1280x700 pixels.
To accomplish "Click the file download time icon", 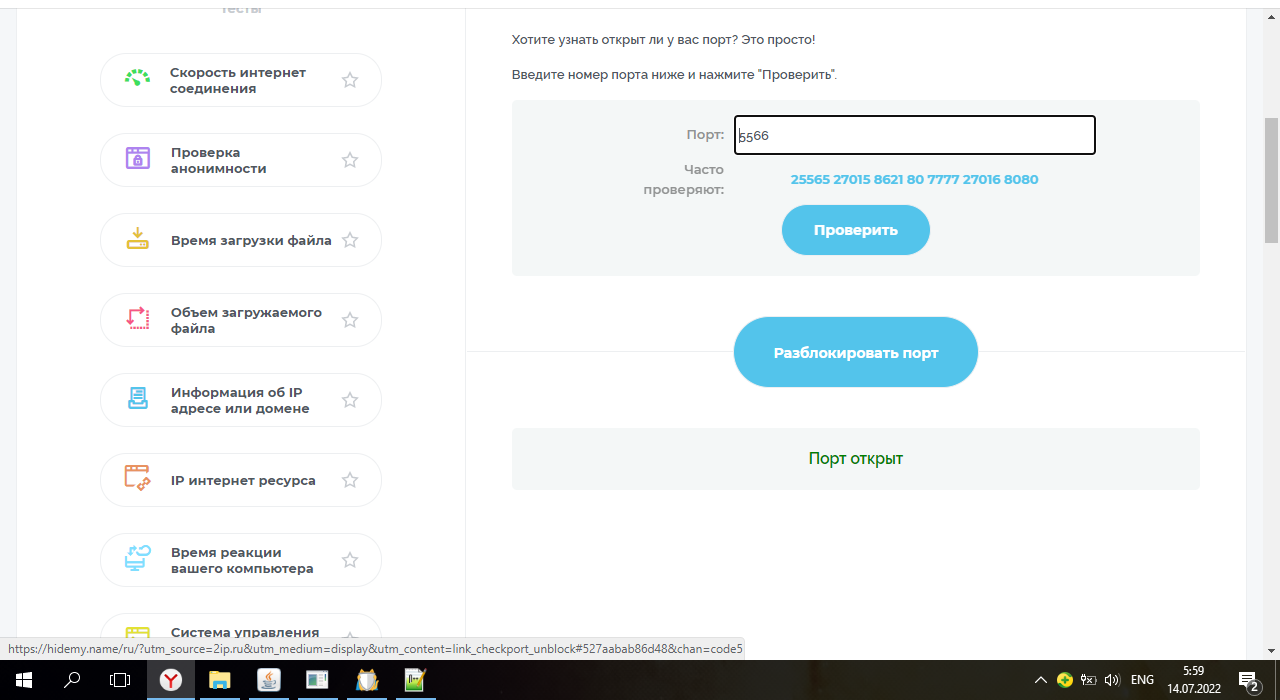I will pos(137,240).
